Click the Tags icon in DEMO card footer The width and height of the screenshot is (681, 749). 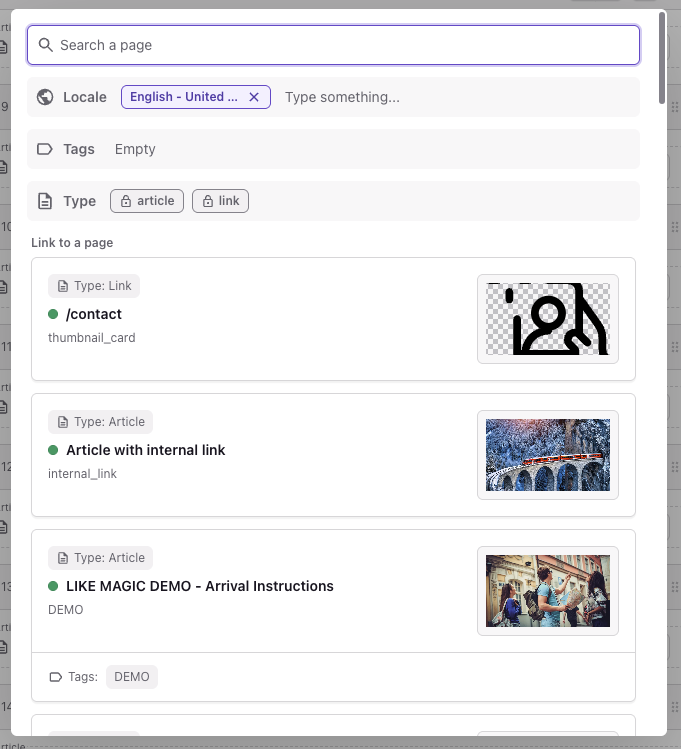pos(56,677)
